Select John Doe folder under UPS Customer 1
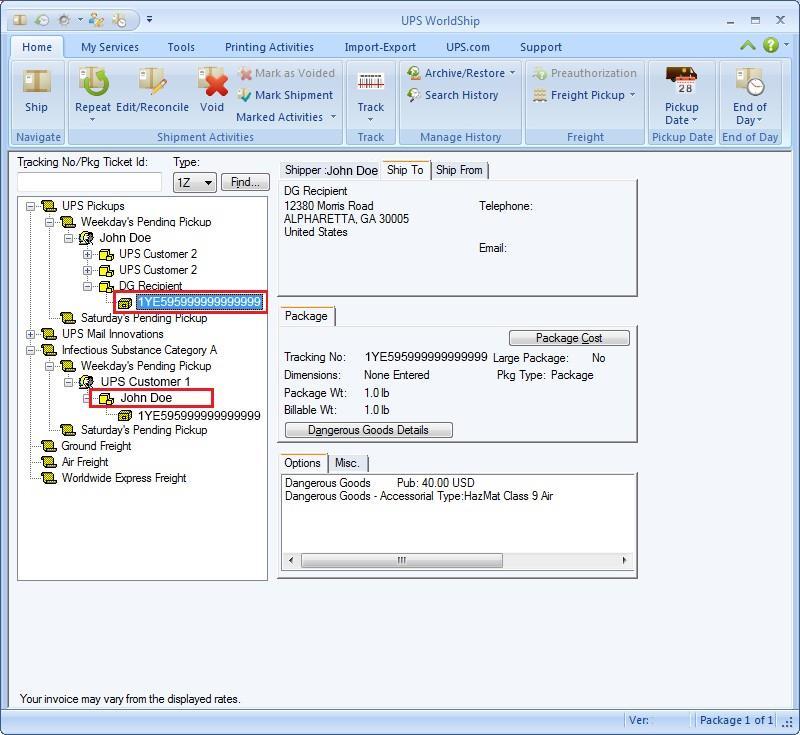Screen dimensions: 800x735 click(146, 398)
